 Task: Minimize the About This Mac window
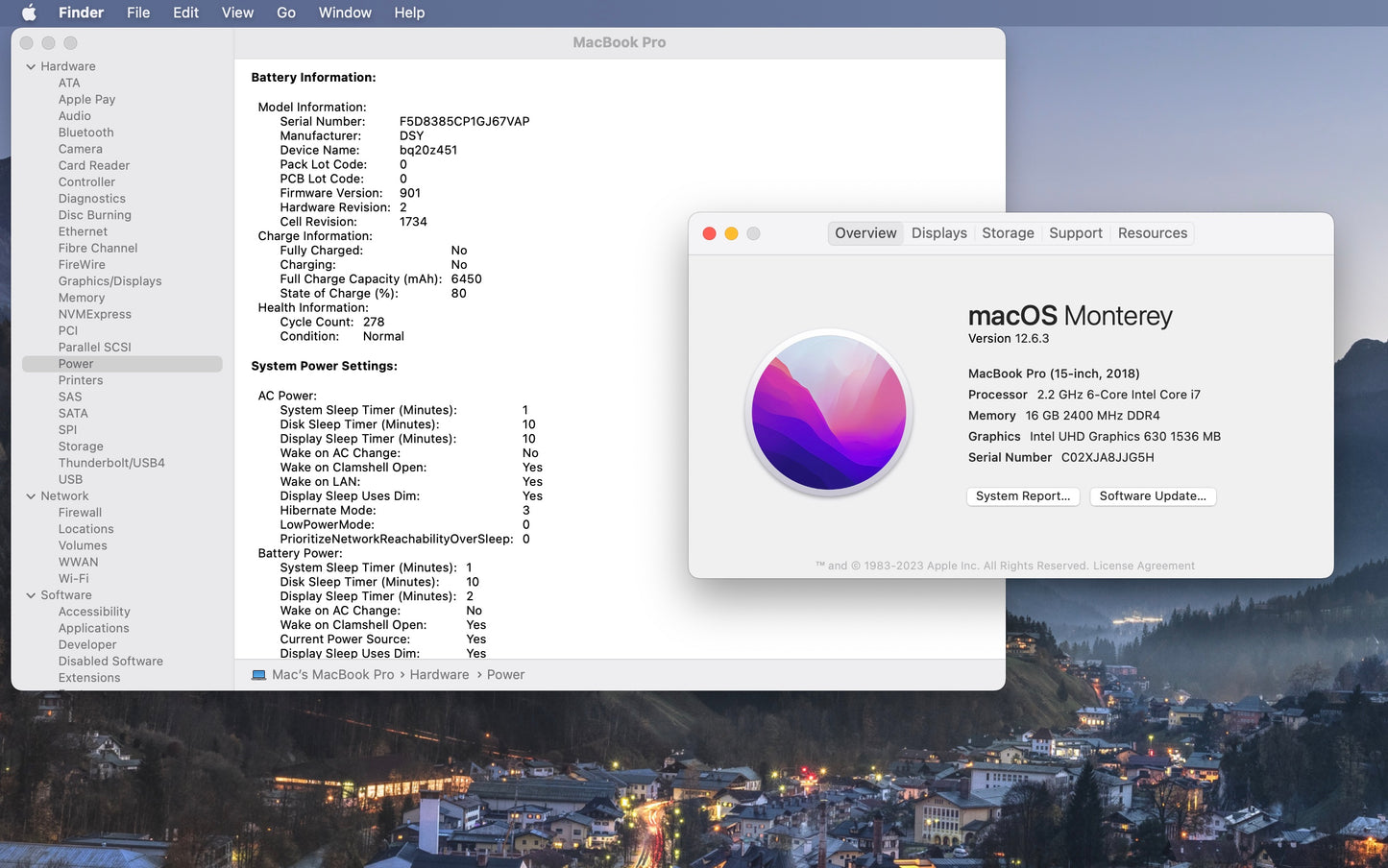(731, 233)
